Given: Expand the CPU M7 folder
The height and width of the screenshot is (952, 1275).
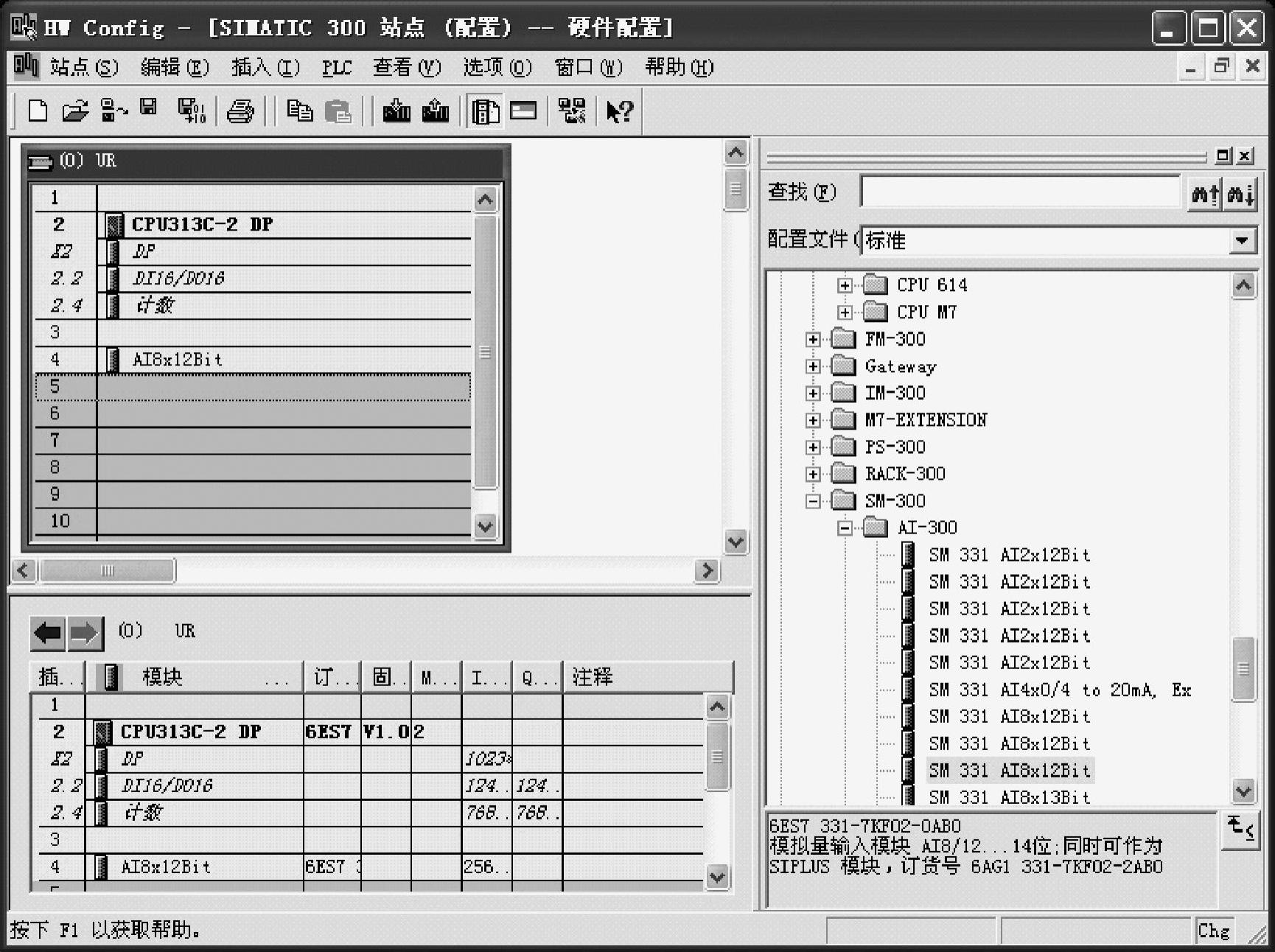Looking at the screenshot, I should 845,312.
